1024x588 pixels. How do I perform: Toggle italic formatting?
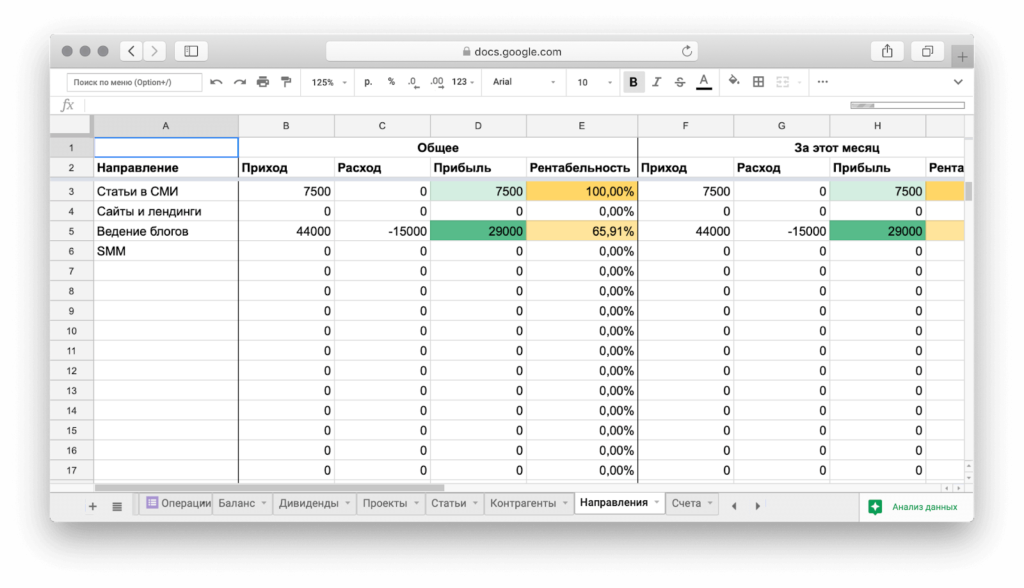tap(656, 82)
